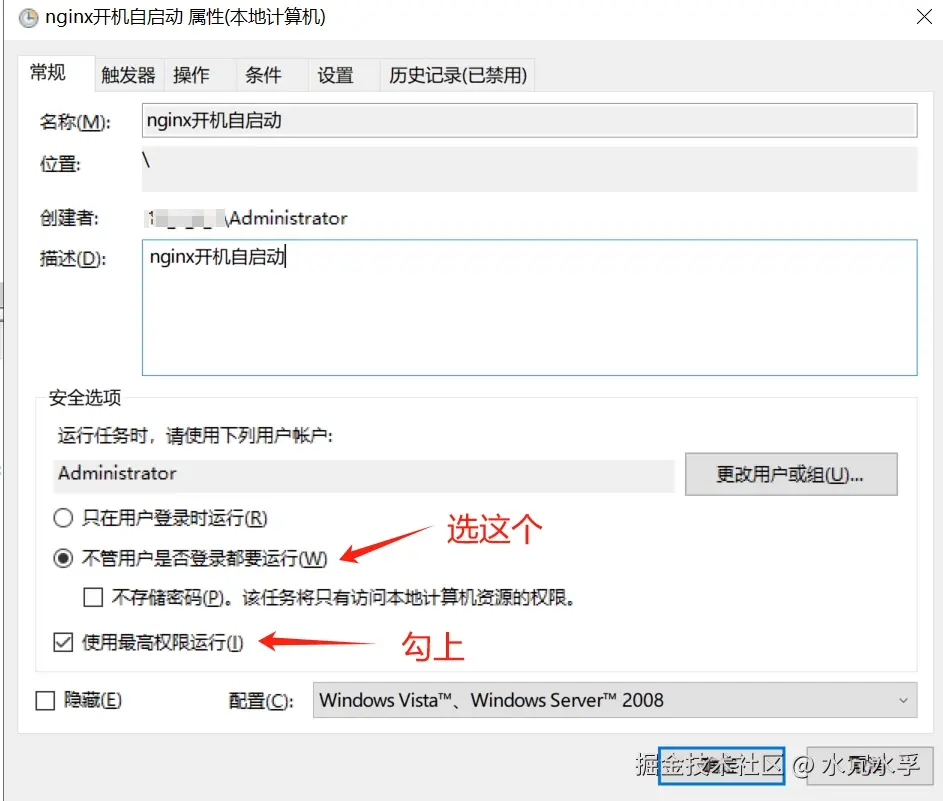Click the 位置 path field
The height and width of the screenshot is (801, 943).
(529, 170)
